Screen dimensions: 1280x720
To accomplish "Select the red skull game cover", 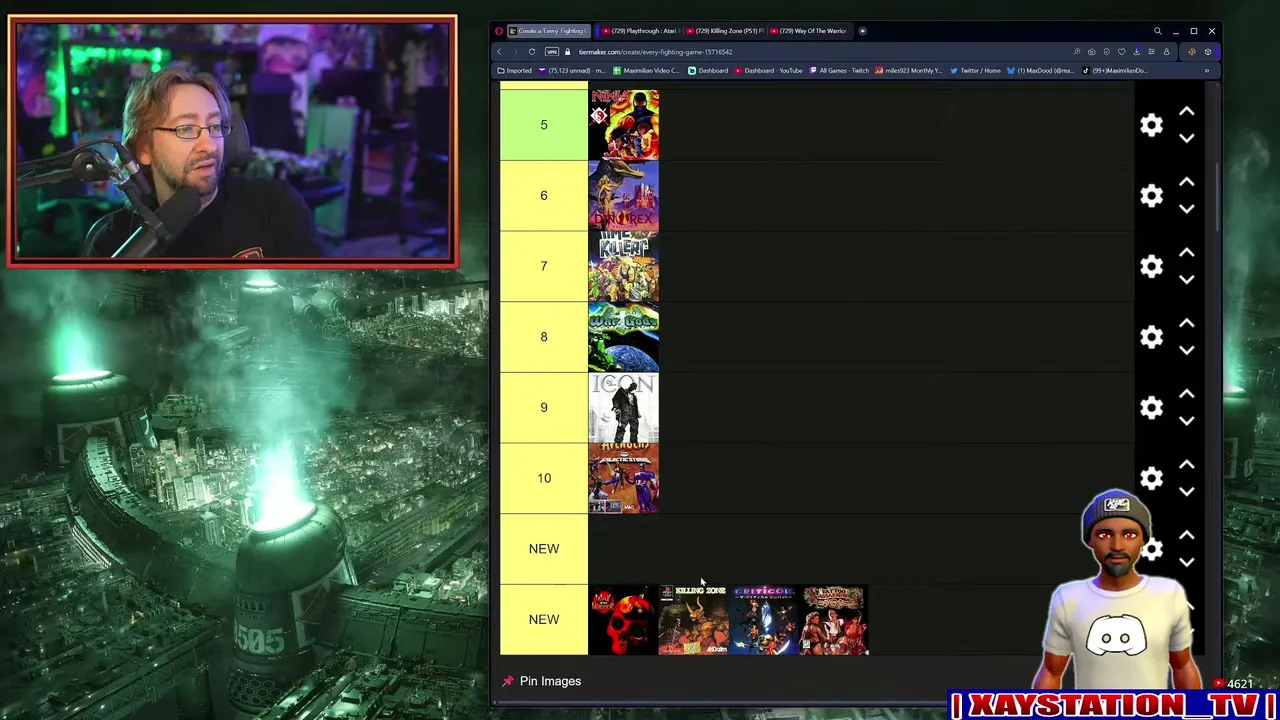I will click(624, 620).
